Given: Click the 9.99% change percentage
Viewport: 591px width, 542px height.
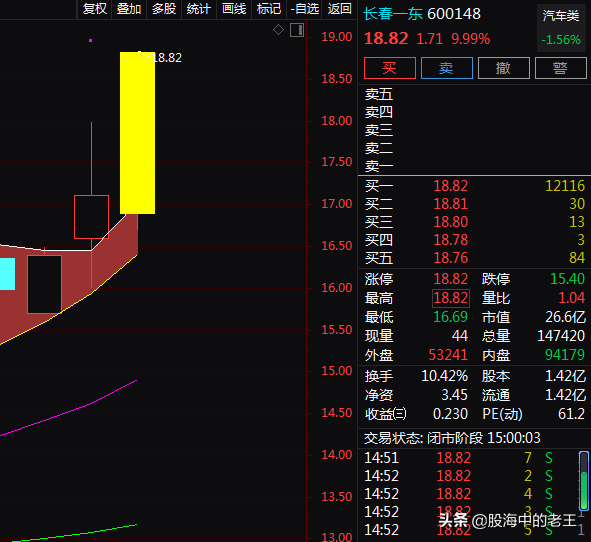Looking at the screenshot, I should coord(471,39).
